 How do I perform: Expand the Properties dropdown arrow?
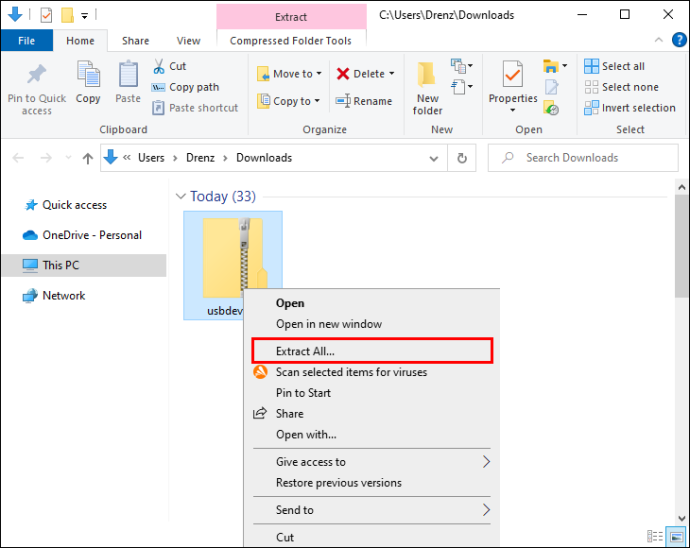click(x=513, y=110)
